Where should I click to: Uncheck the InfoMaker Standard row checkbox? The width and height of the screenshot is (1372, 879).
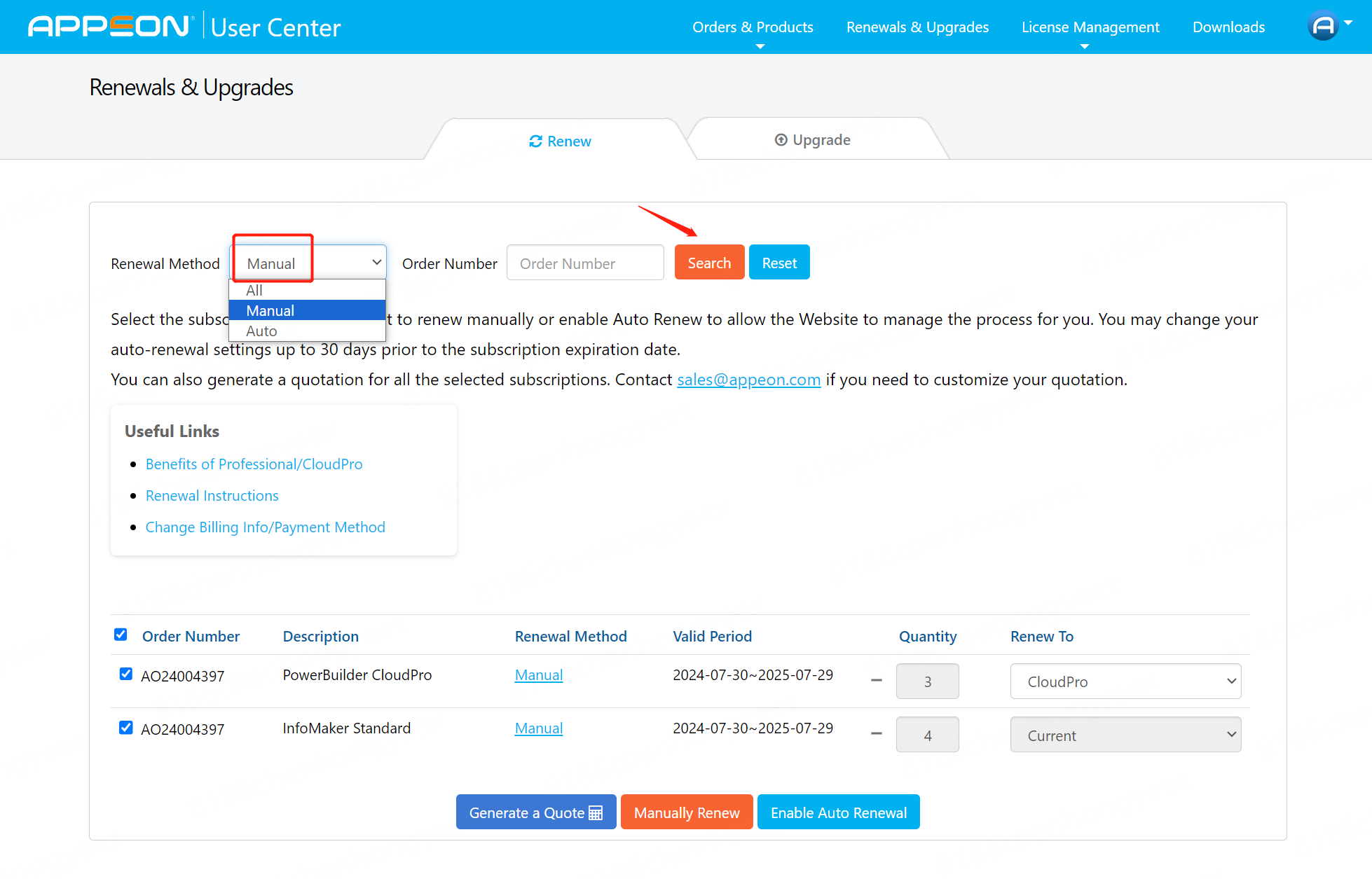click(x=126, y=728)
